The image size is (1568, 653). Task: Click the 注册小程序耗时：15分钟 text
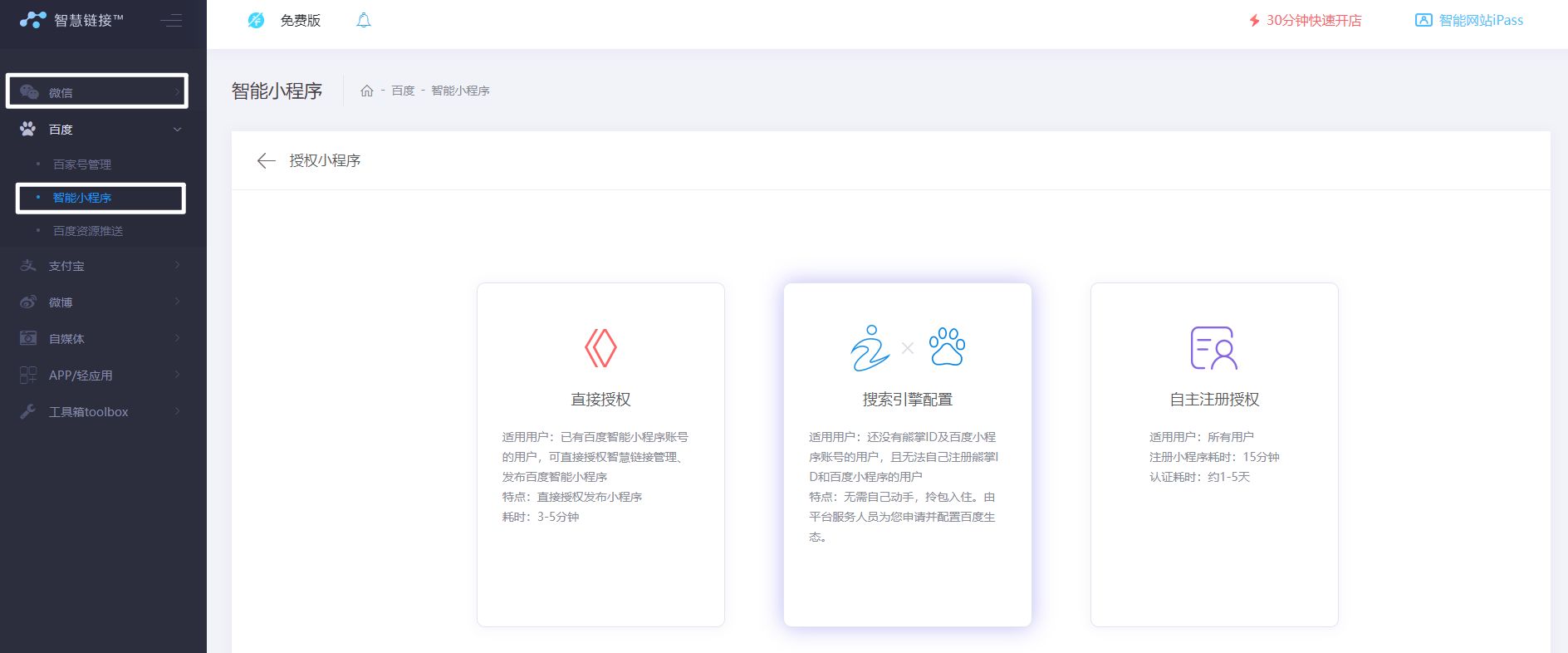[x=1214, y=457]
